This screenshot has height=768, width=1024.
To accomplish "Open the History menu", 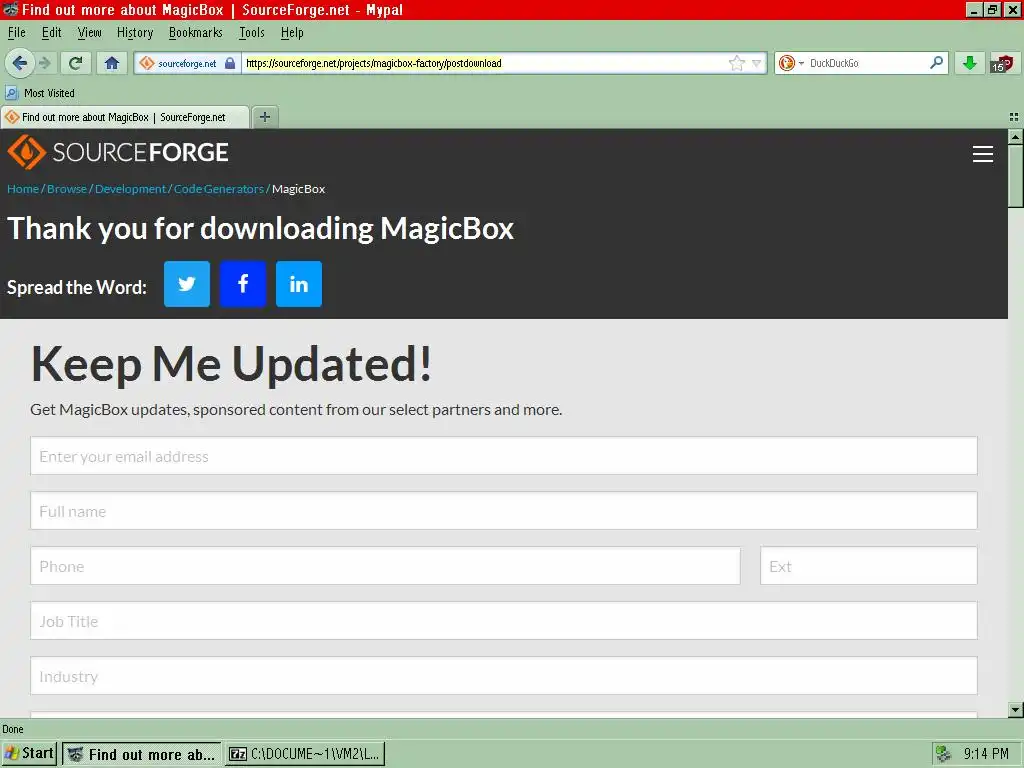I will tap(135, 33).
